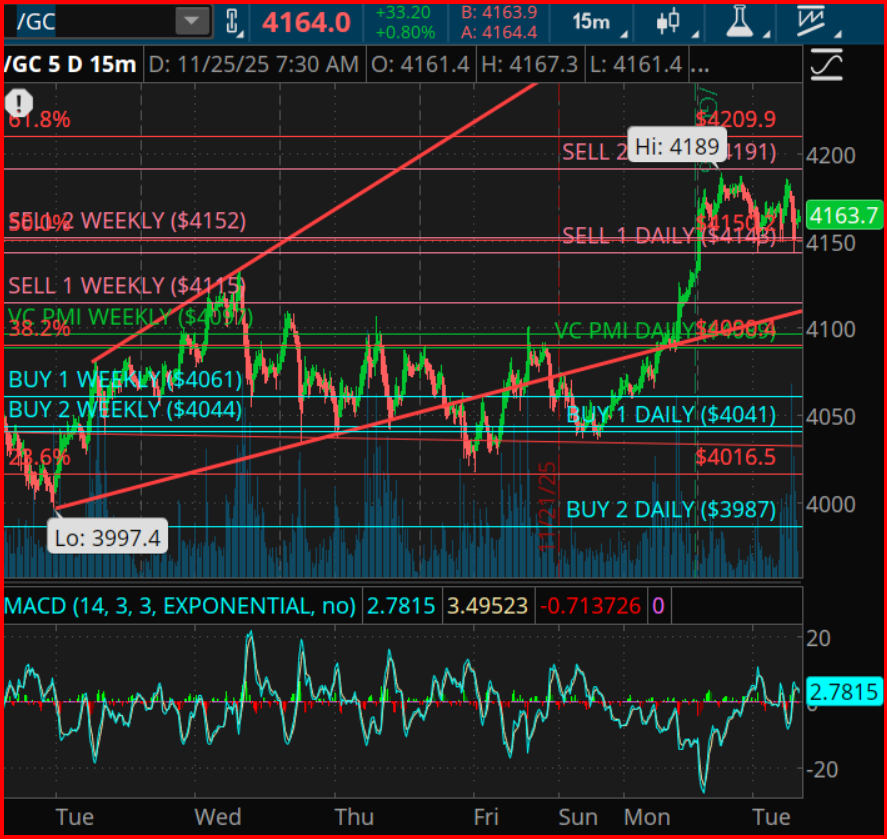
Task: Toggle the instrument link icon beside symbol box
Action: 234,21
